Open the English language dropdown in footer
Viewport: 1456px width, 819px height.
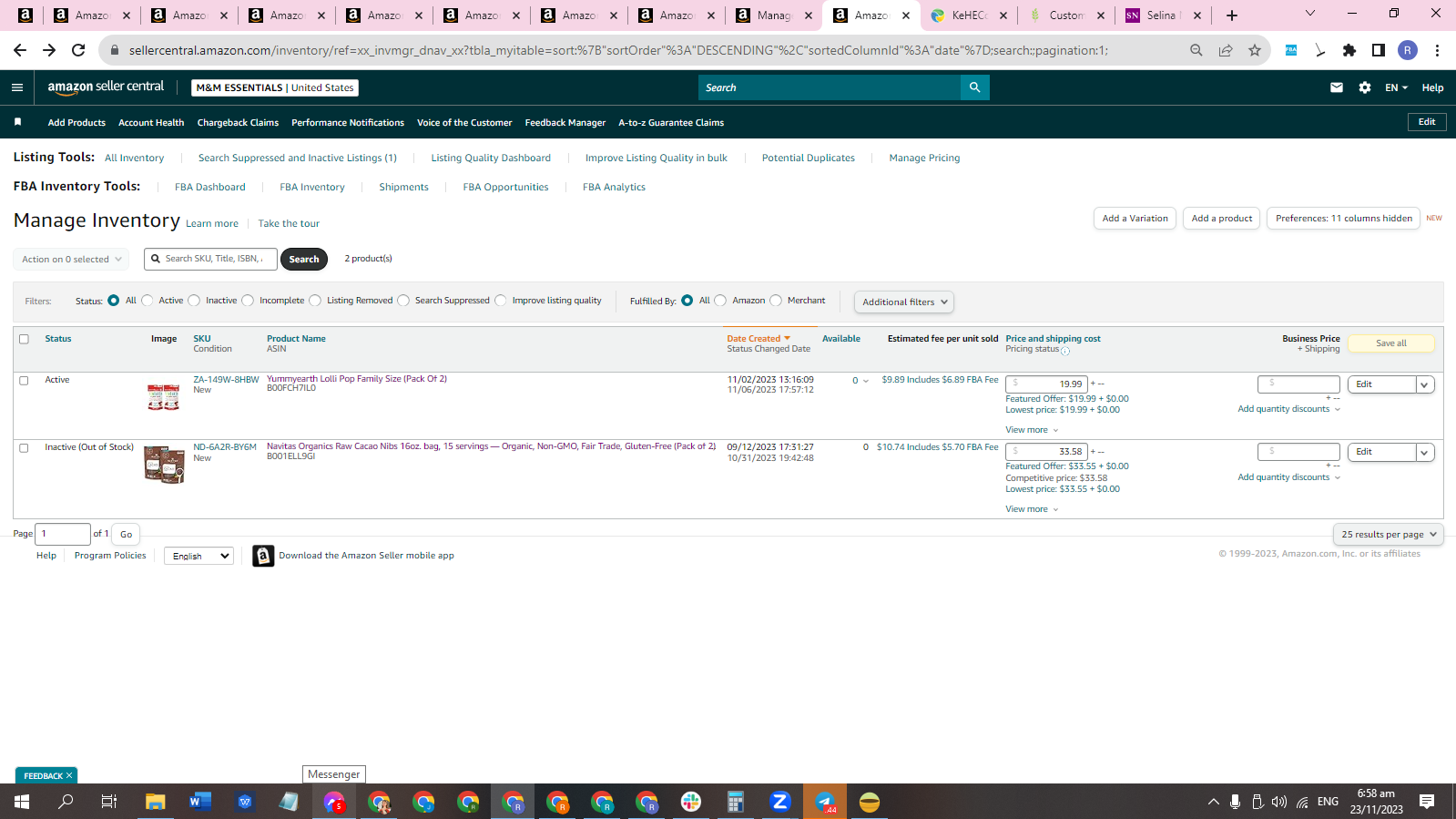[x=199, y=556]
